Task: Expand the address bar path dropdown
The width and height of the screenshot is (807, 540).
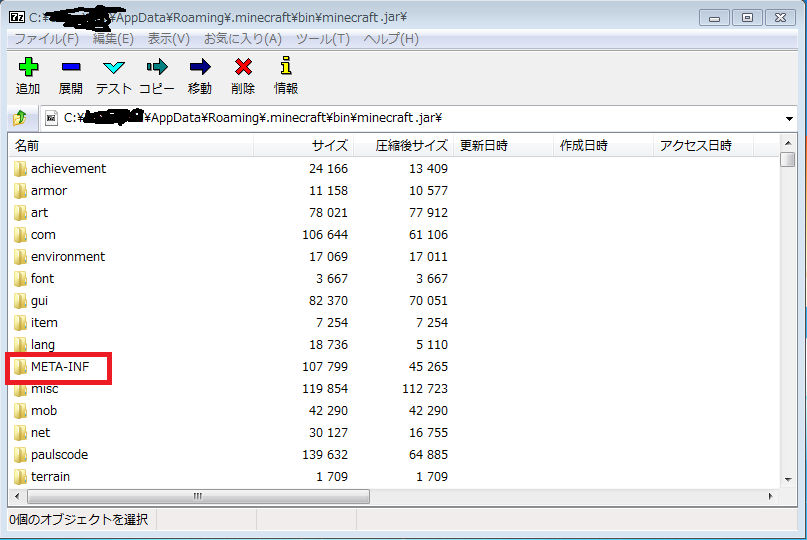Action: pos(789,118)
